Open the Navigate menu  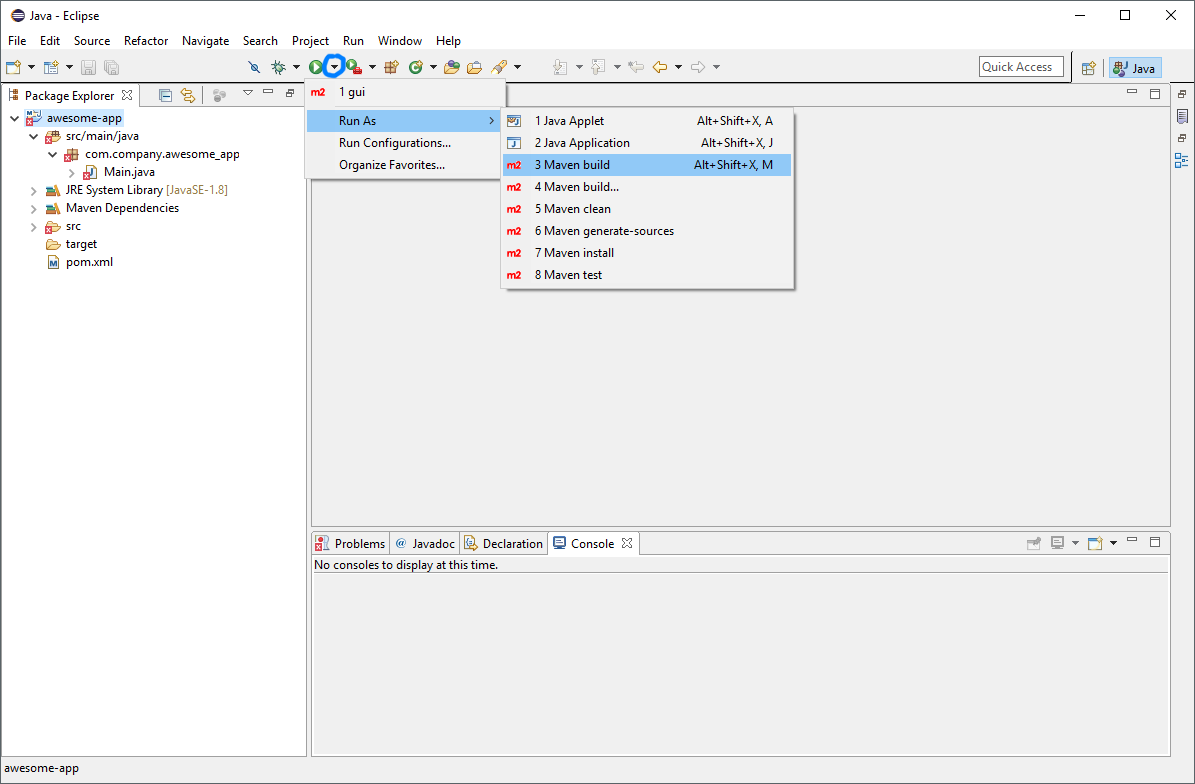[x=206, y=40]
